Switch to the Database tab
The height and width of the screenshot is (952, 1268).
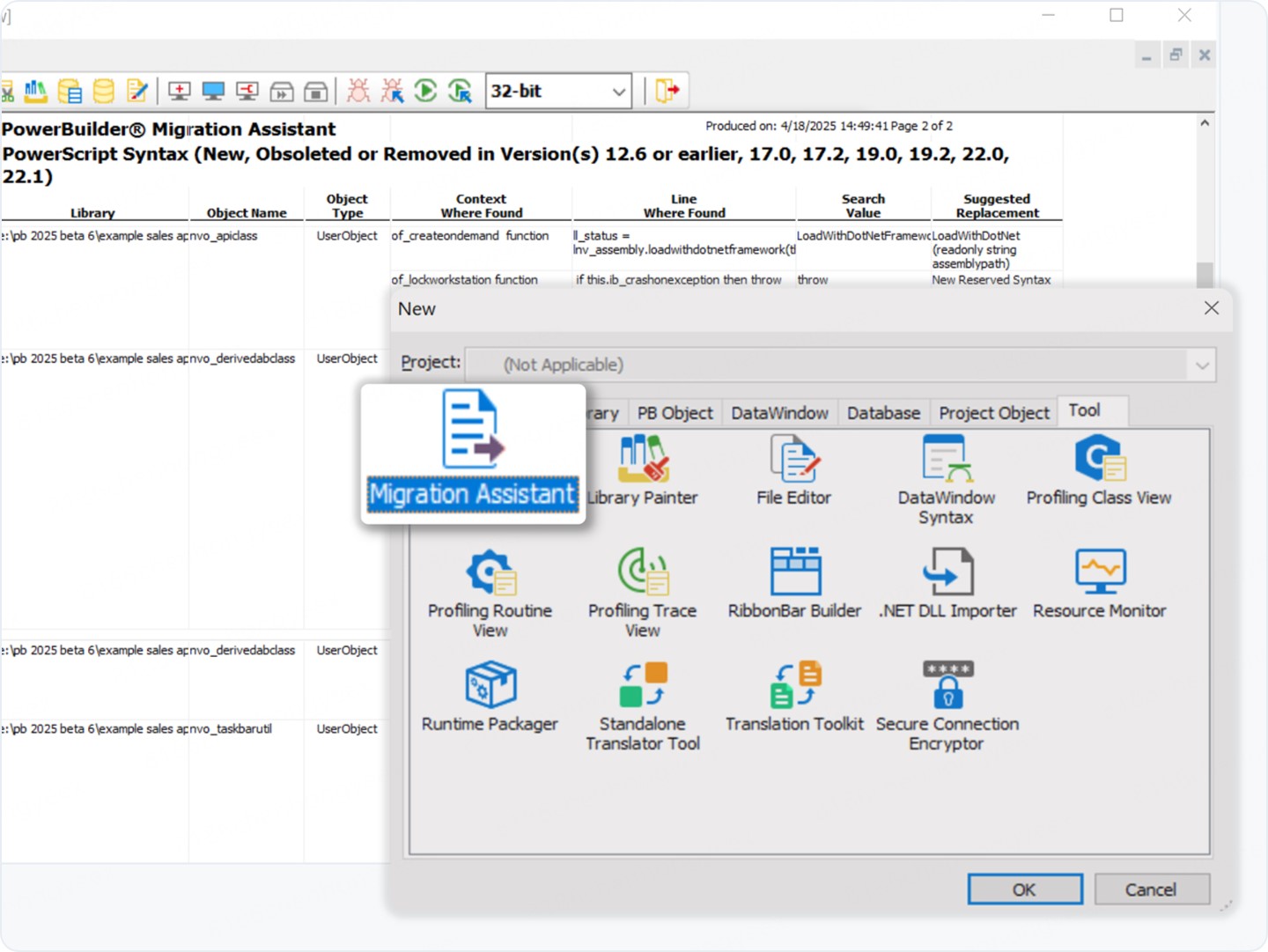click(x=883, y=413)
